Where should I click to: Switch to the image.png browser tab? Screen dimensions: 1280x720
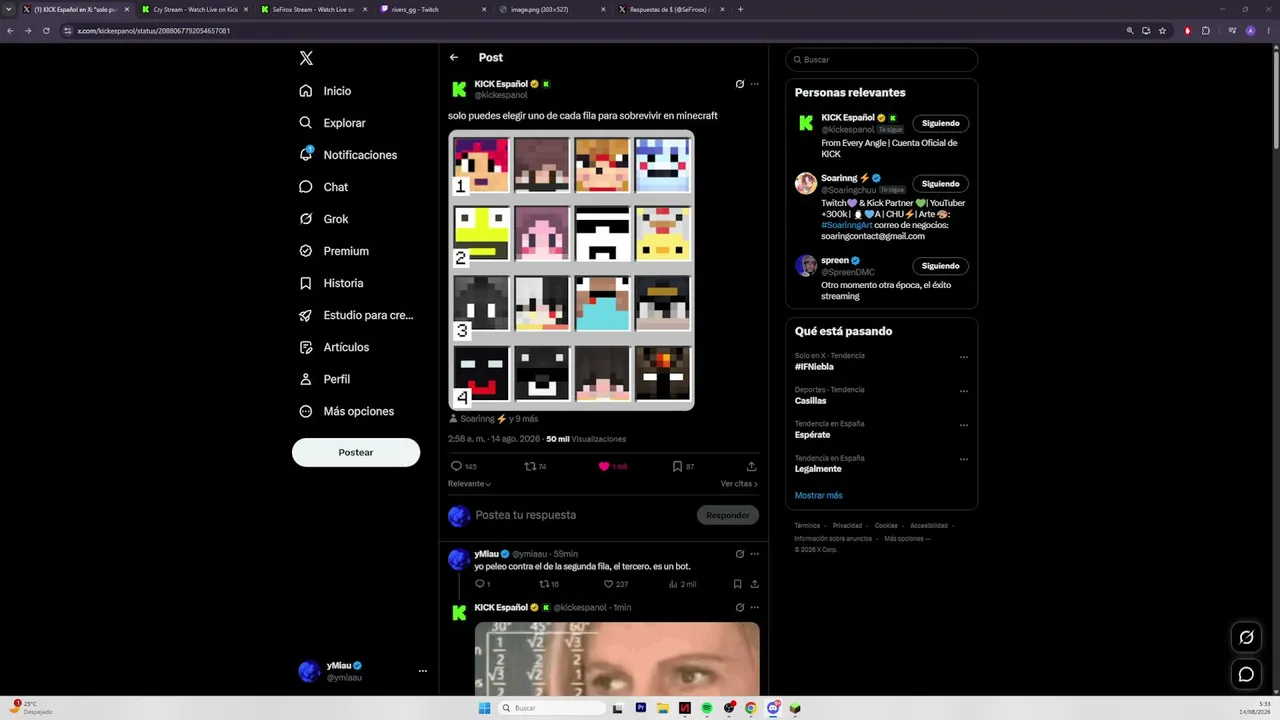[x=553, y=9]
